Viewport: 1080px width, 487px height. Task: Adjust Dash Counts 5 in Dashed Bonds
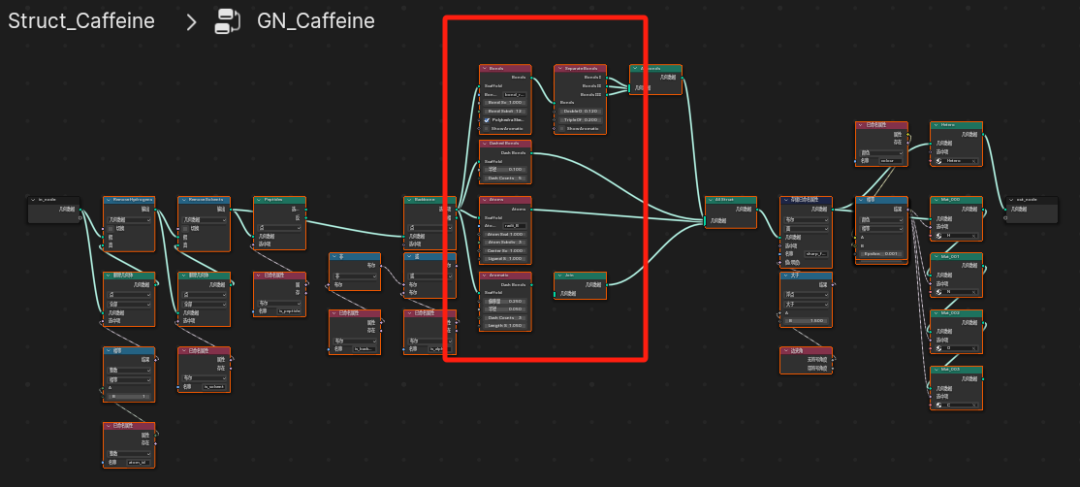click(506, 178)
